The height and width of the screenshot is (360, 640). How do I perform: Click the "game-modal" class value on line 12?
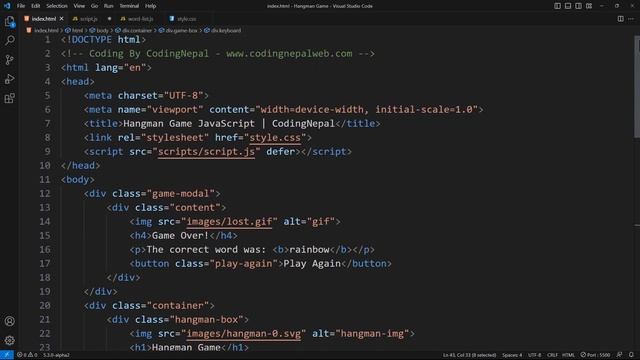coord(180,193)
